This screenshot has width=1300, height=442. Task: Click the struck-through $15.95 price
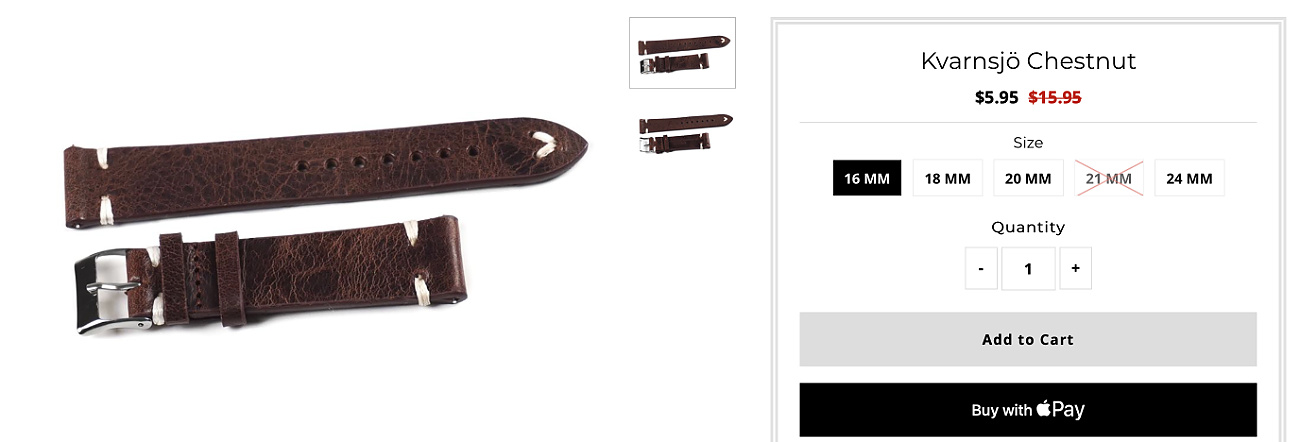1055,98
